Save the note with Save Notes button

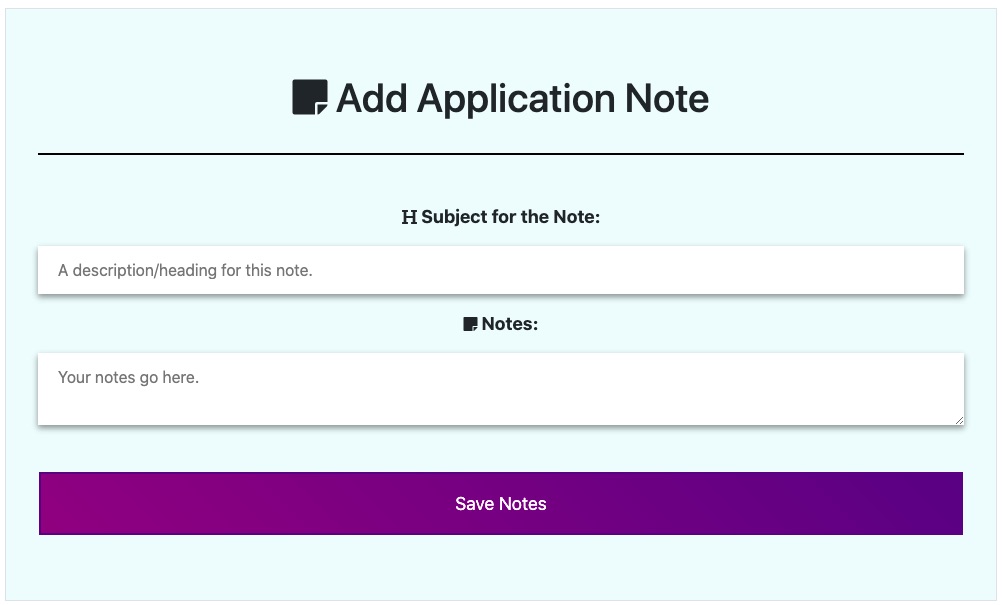tap(501, 503)
